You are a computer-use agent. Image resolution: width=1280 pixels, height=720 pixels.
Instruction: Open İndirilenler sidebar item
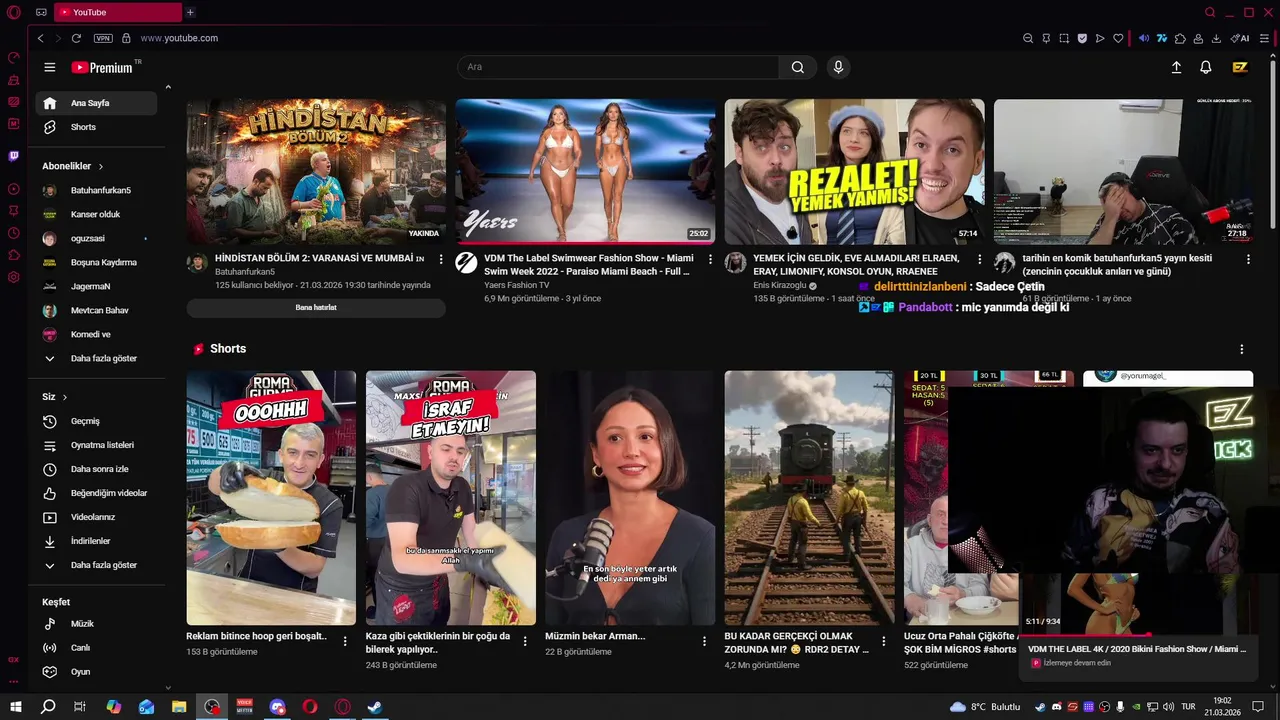click(x=96, y=541)
